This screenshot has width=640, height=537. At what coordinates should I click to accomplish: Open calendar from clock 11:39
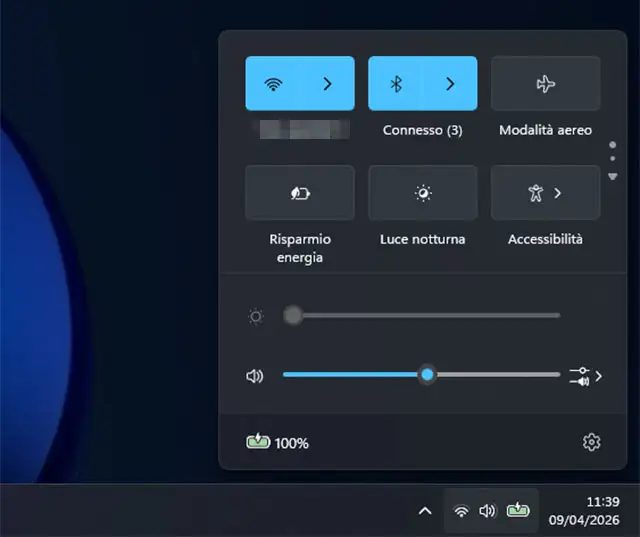point(584,510)
